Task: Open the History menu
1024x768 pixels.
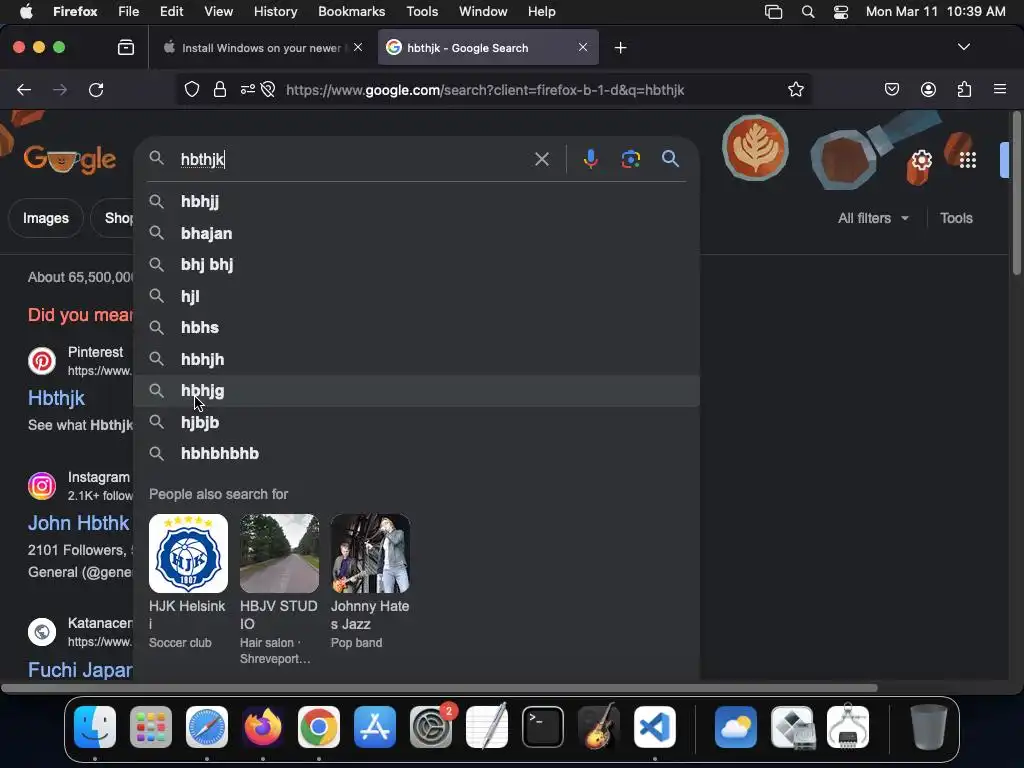Action: 275,12
